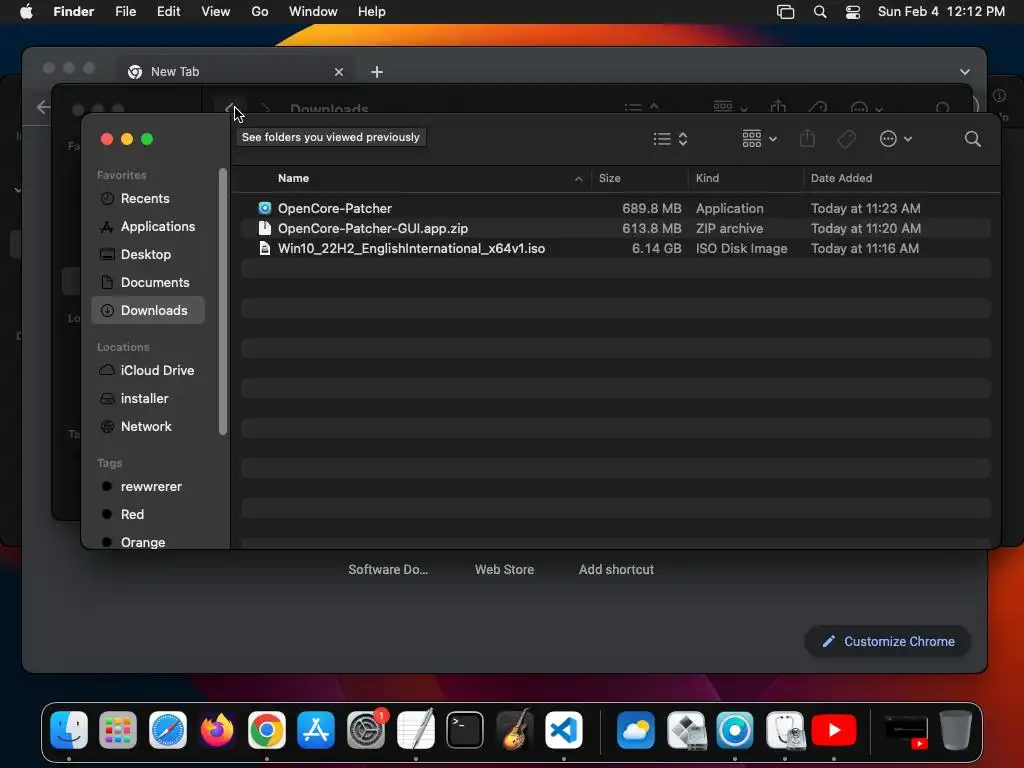Add a new tab in Chrome

[x=377, y=72]
